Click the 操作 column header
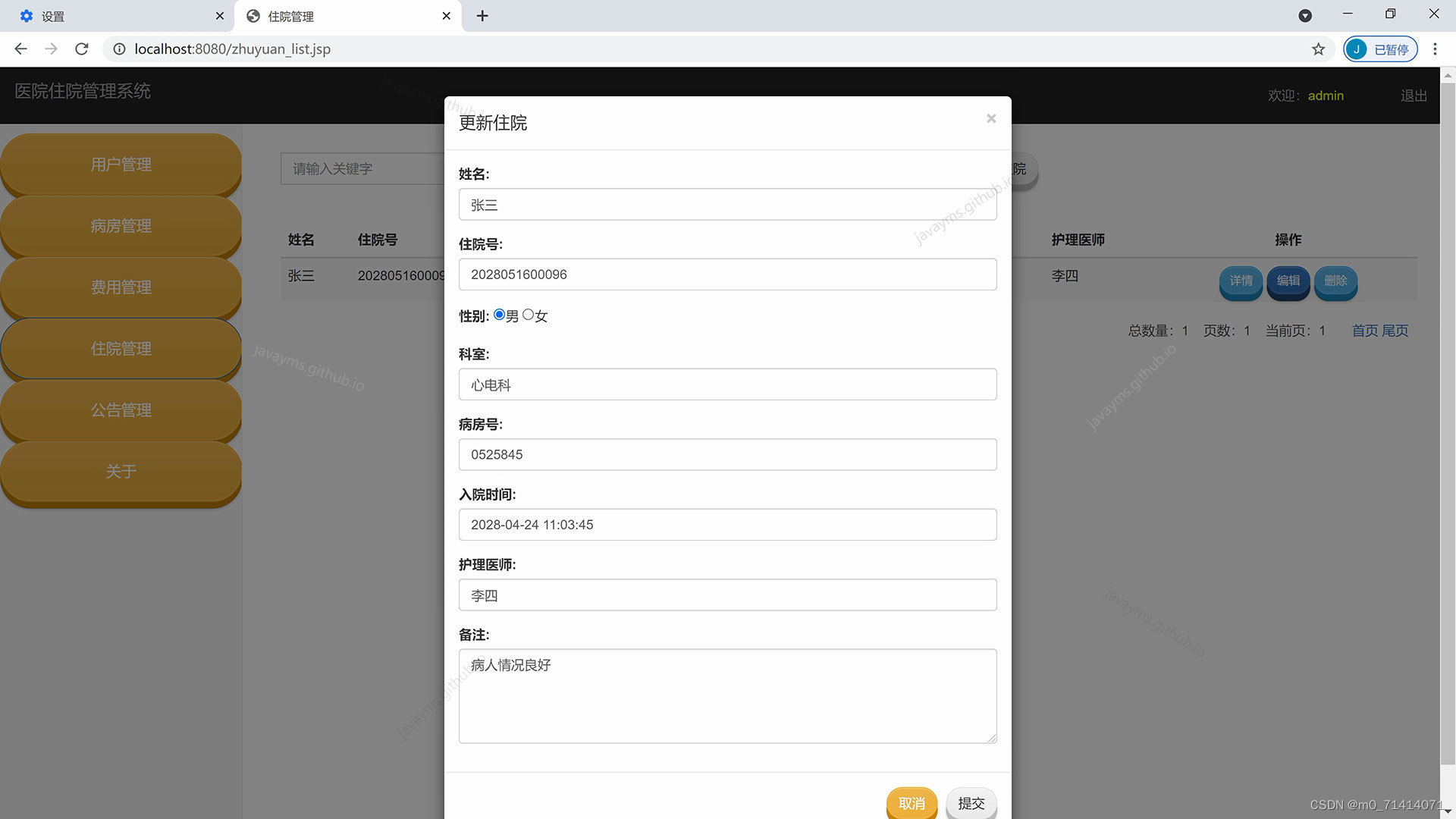This screenshot has width=1456, height=819. (x=1288, y=240)
